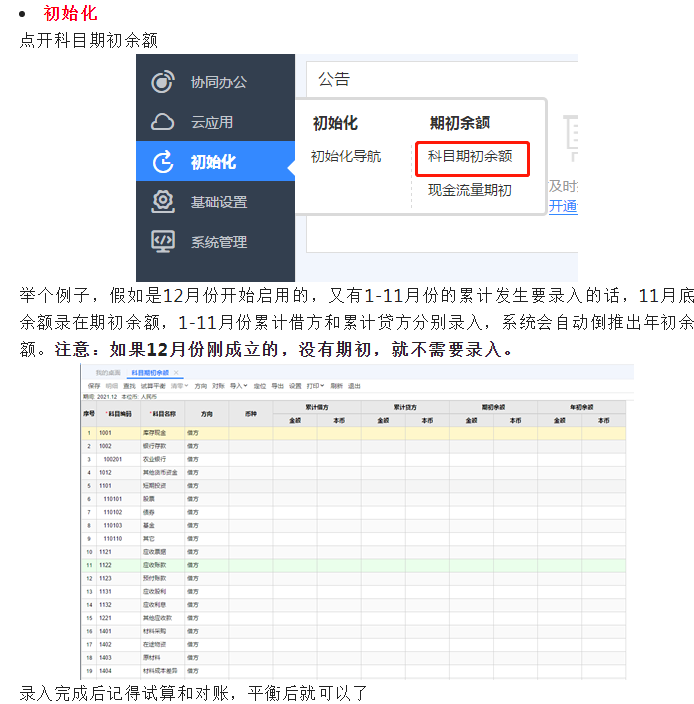Select account code cell 100201
Image resolution: width=694 pixels, height=704 pixels.
click(119, 459)
